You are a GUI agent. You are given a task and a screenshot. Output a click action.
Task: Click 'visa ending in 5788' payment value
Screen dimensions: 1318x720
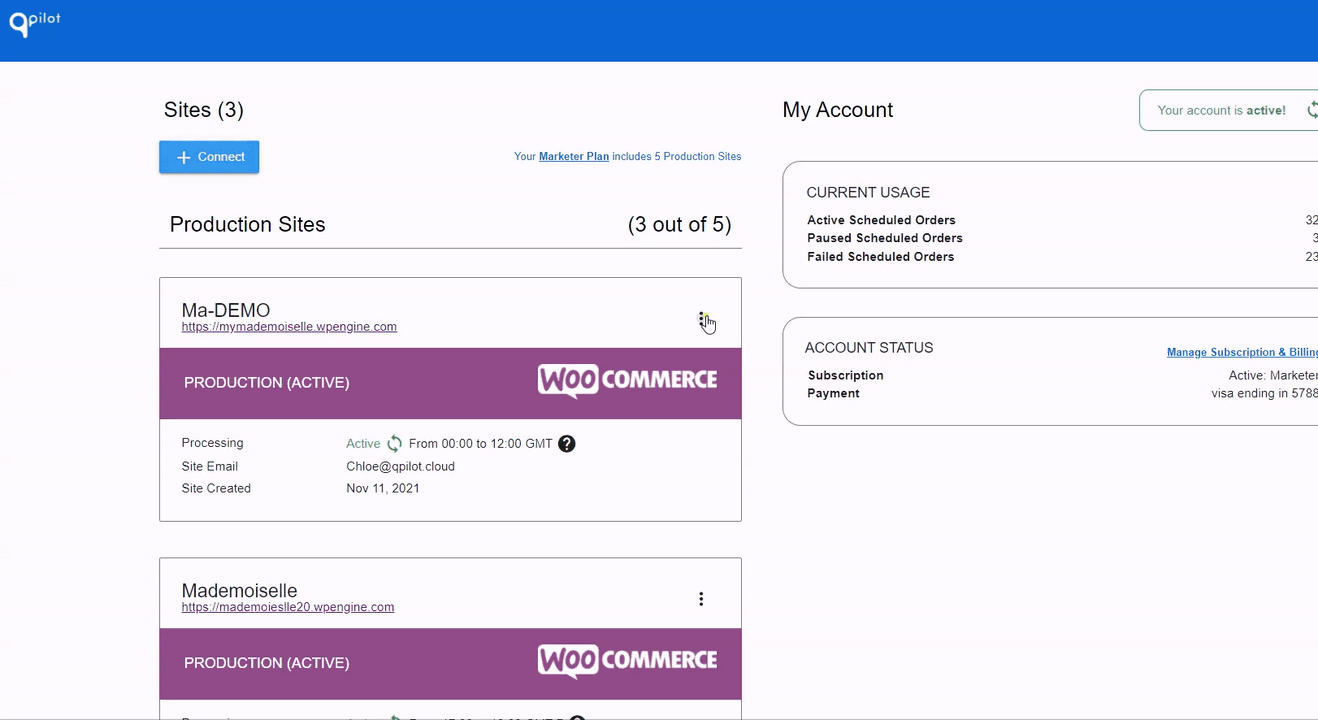[x=1264, y=393]
